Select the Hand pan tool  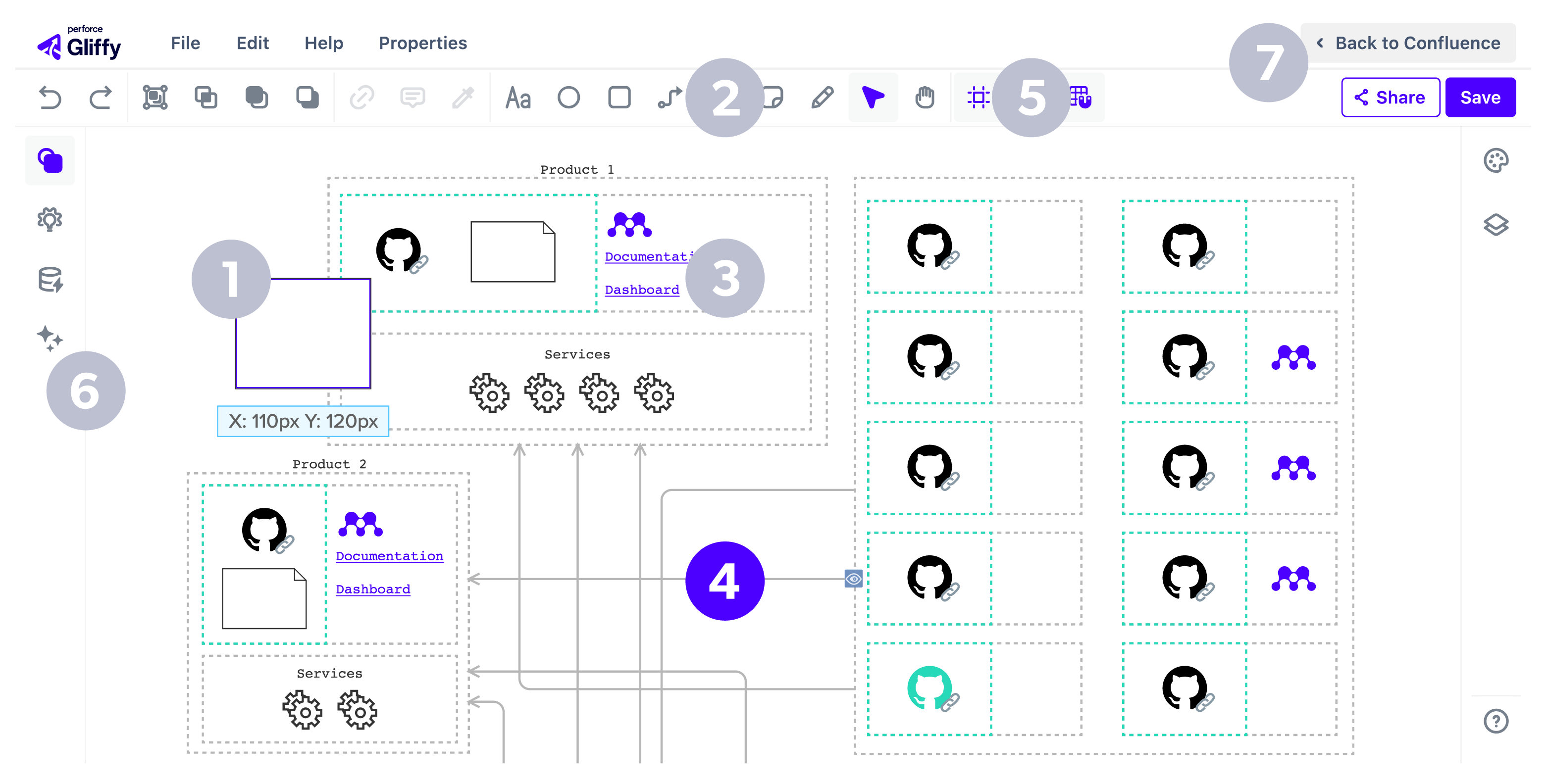pos(924,98)
